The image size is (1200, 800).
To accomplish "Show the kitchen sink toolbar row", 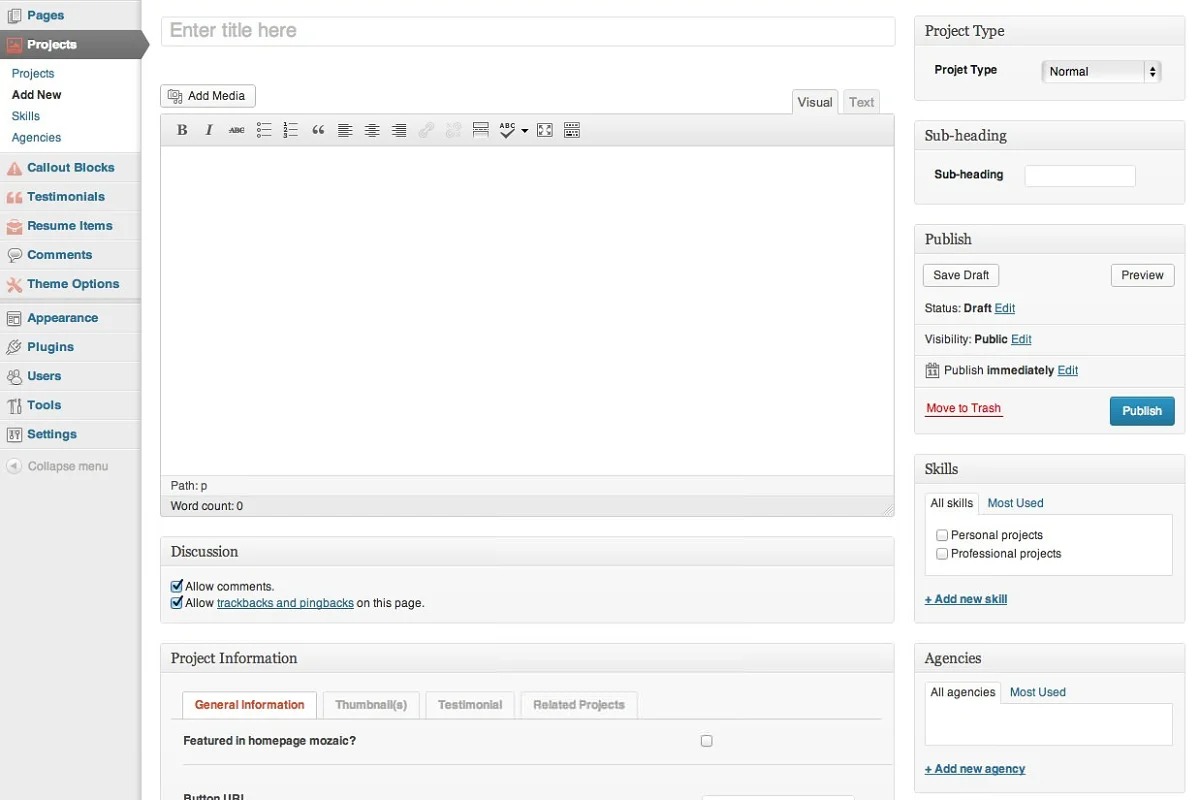I will (572, 130).
